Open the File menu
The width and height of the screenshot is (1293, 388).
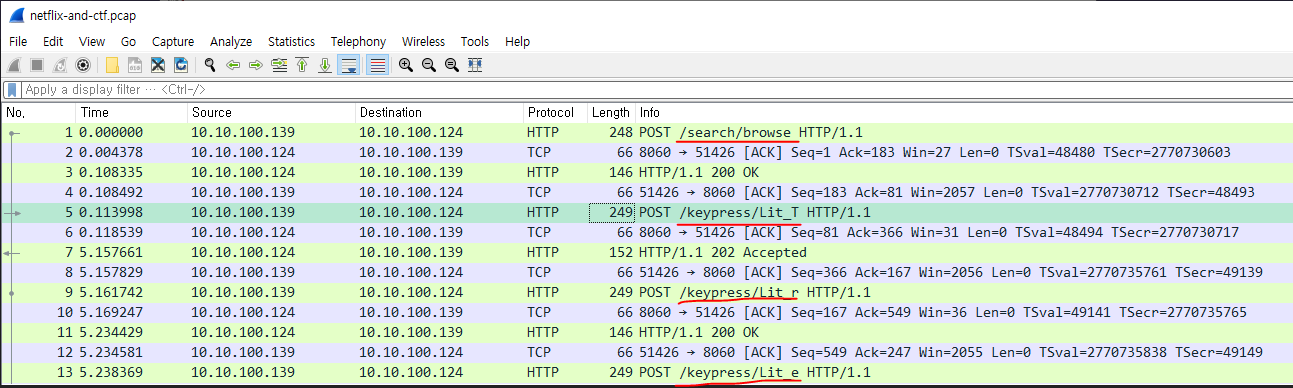pos(18,42)
